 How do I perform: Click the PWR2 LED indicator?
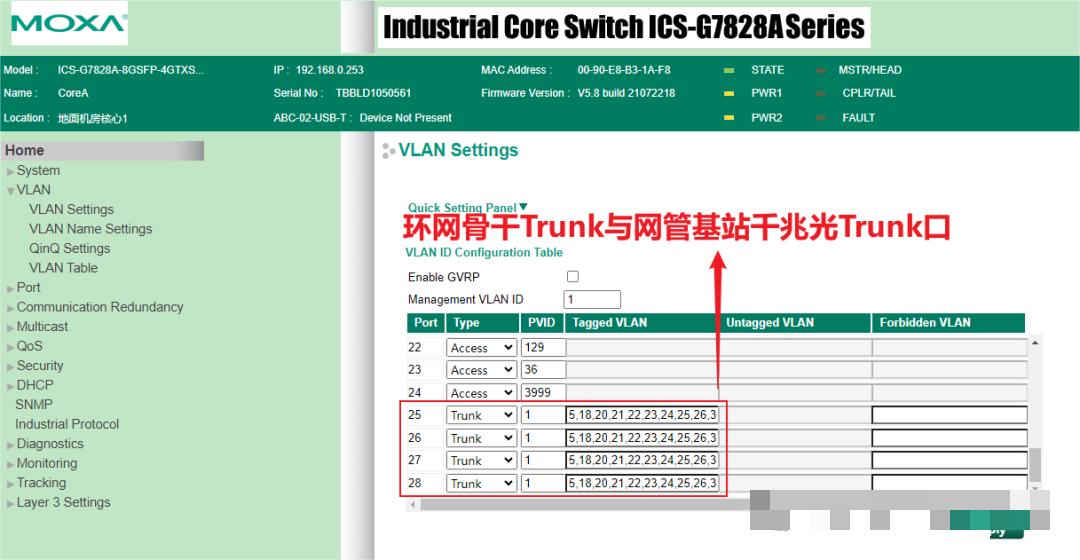pos(729,118)
